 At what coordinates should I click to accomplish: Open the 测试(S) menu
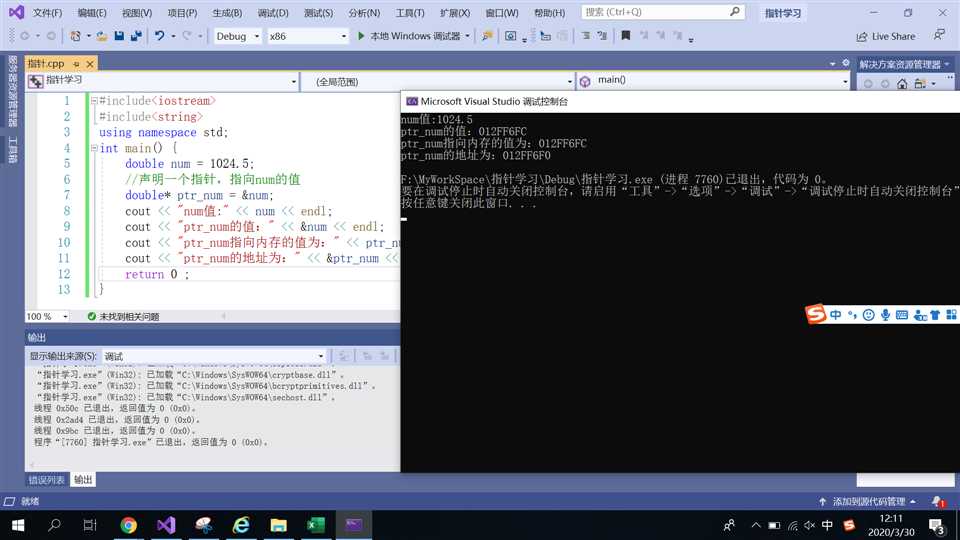(x=318, y=12)
